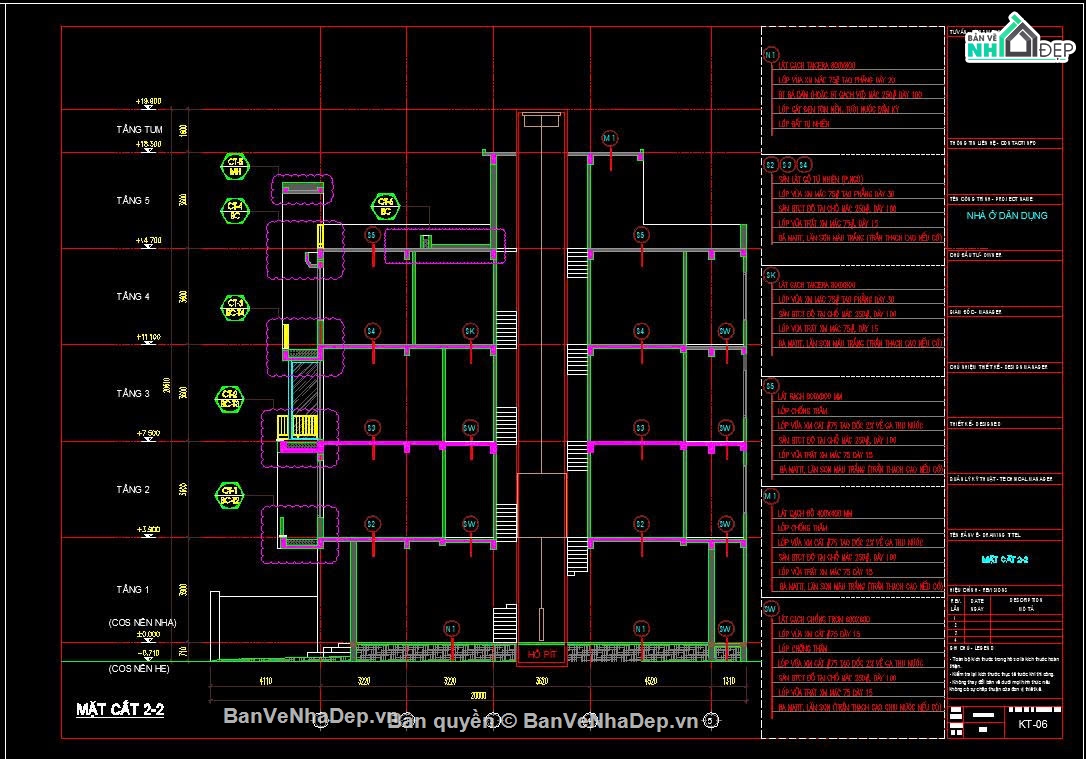Click the CT-6 BC hexagon tag
The image size is (1086, 759).
pyautogui.click(x=385, y=206)
